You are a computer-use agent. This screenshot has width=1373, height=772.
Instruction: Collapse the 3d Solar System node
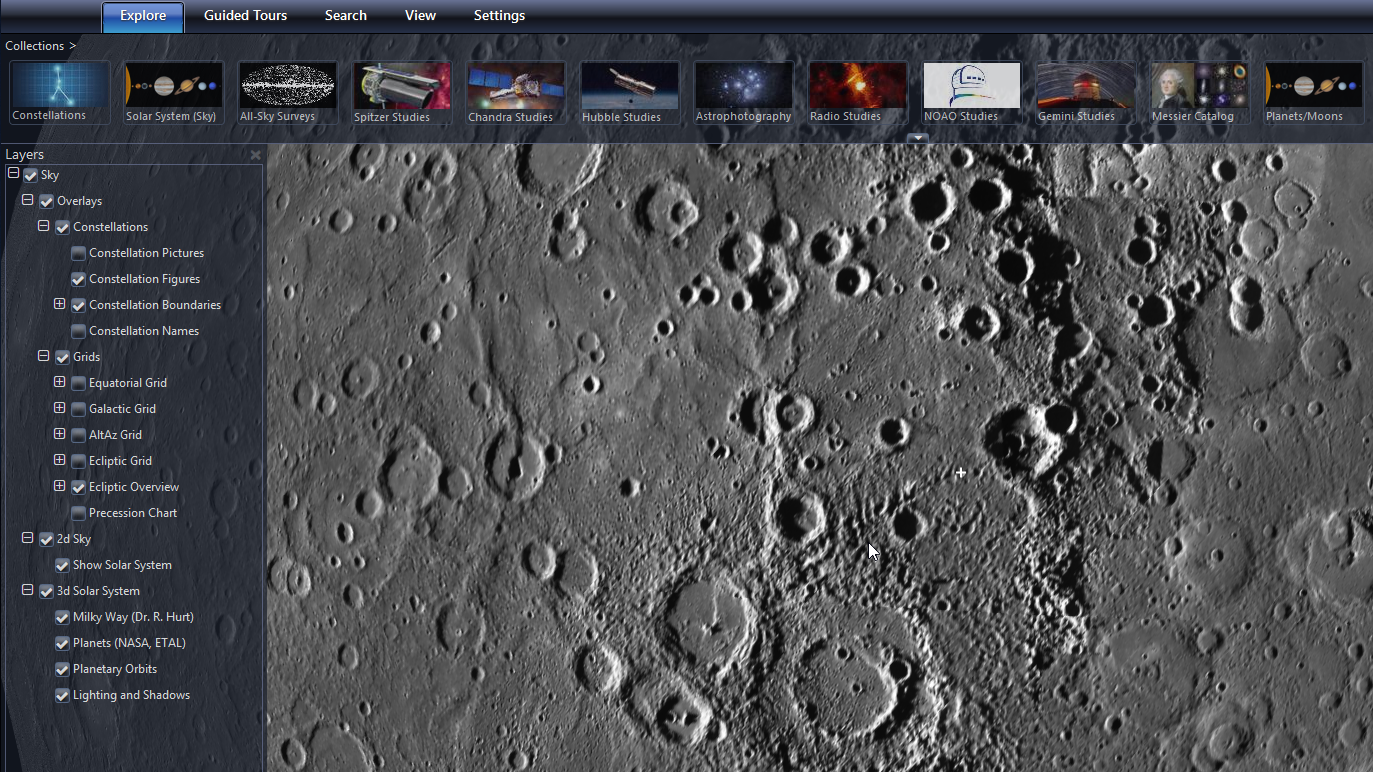coord(28,590)
